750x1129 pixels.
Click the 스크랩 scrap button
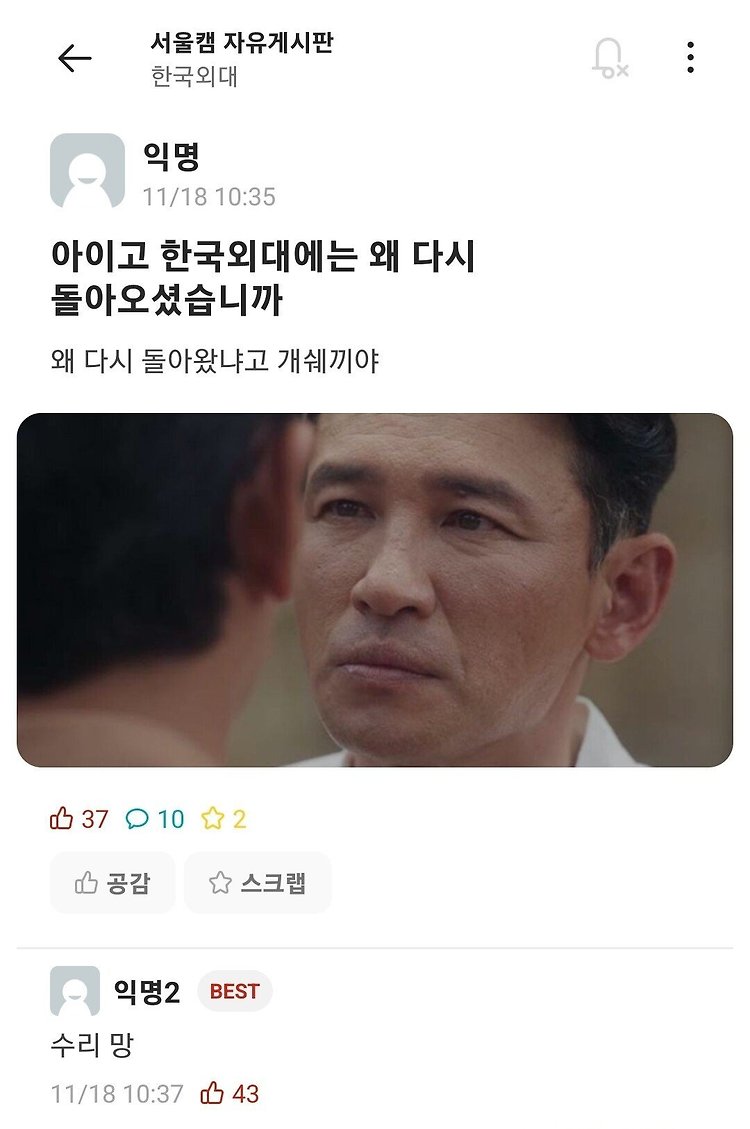click(x=258, y=883)
